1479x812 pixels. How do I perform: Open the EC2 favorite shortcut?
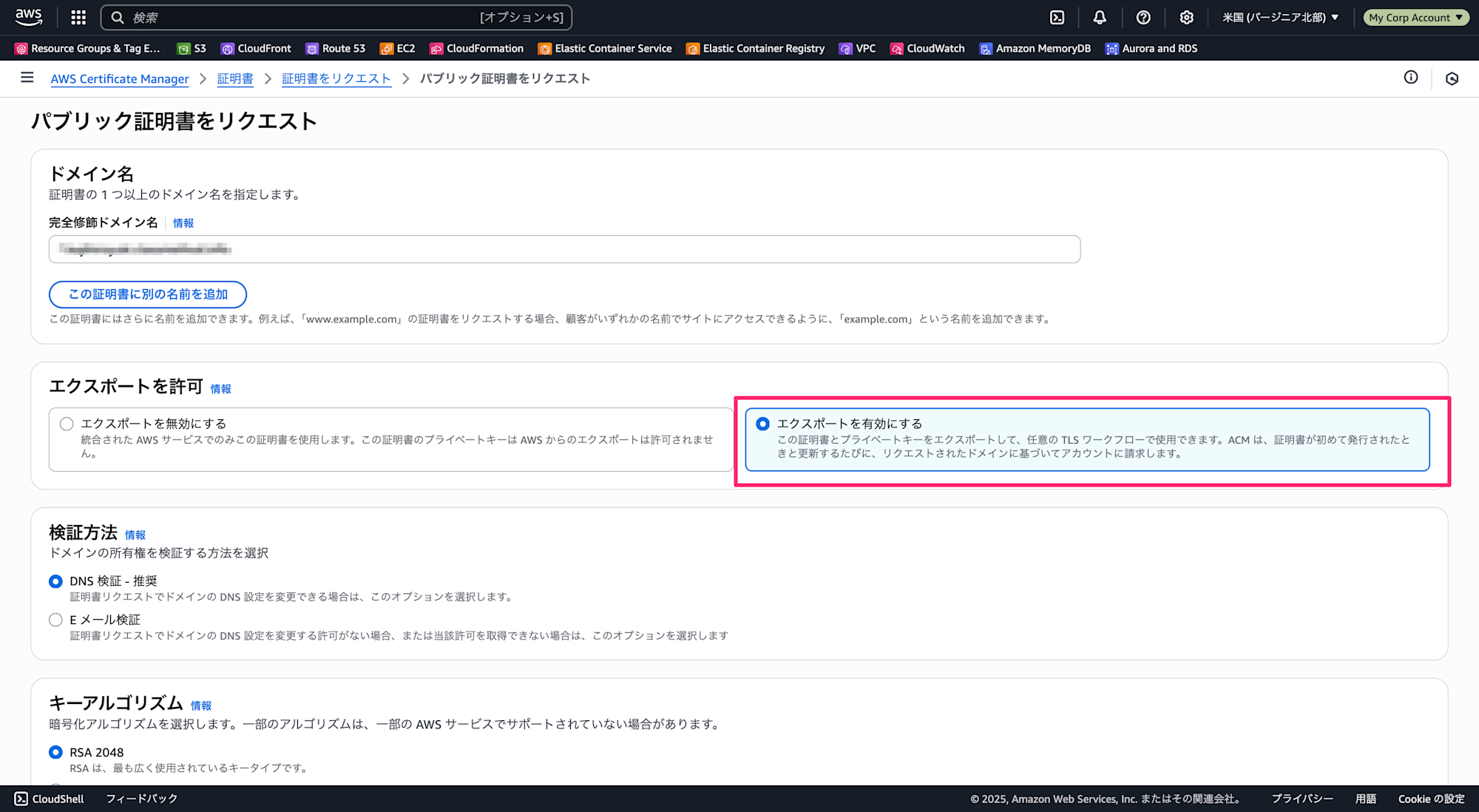(397, 49)
